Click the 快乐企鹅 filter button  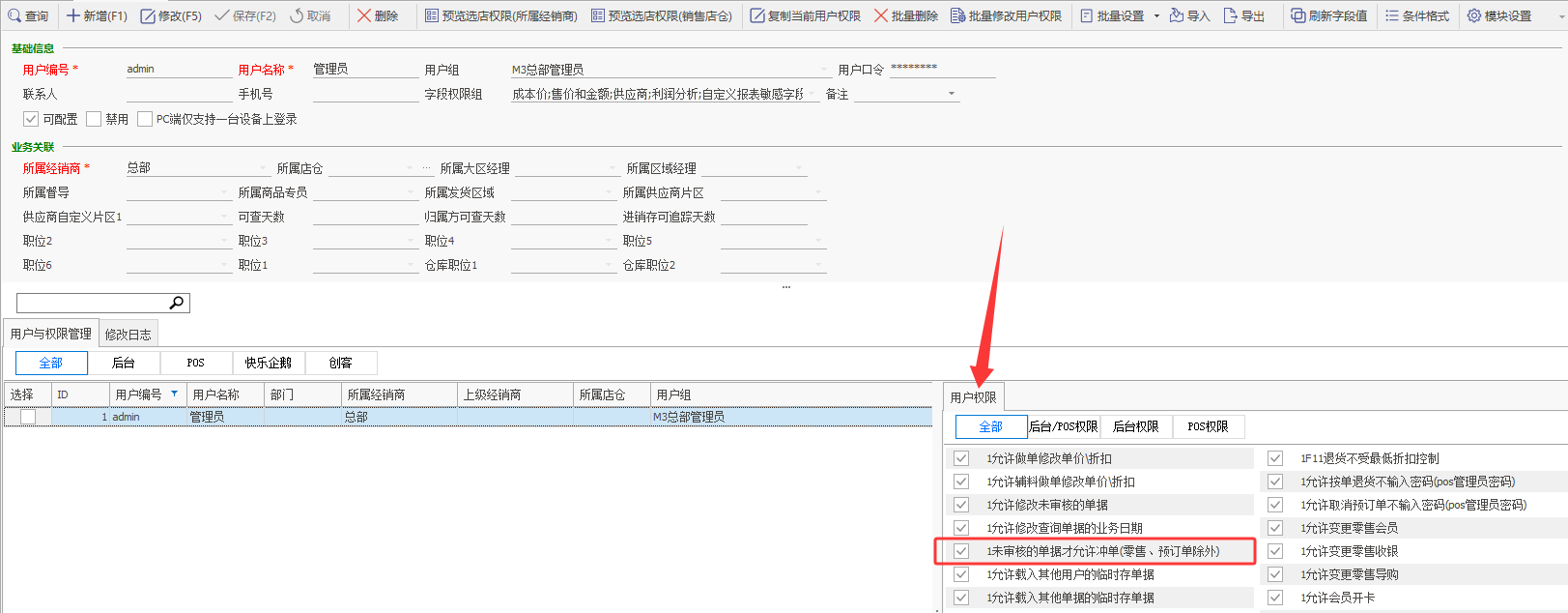tap(268, 363)
